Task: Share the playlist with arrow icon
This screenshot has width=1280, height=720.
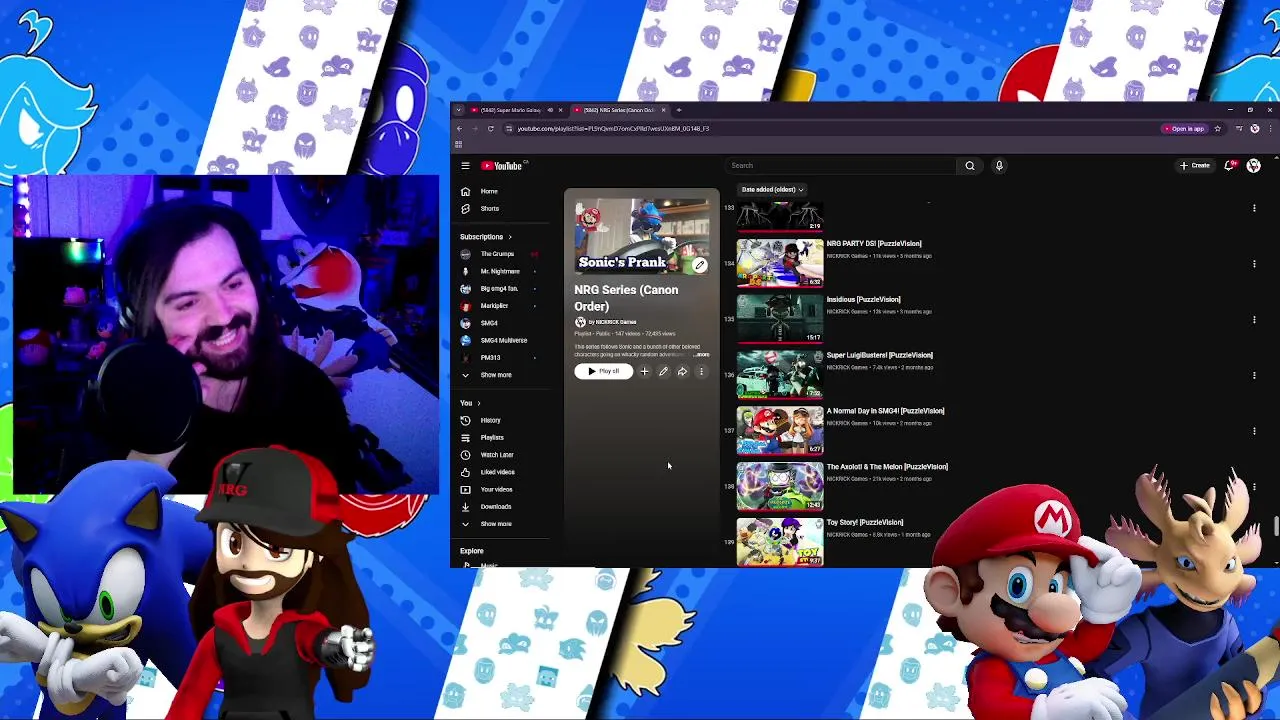Action: pos(682,372)
